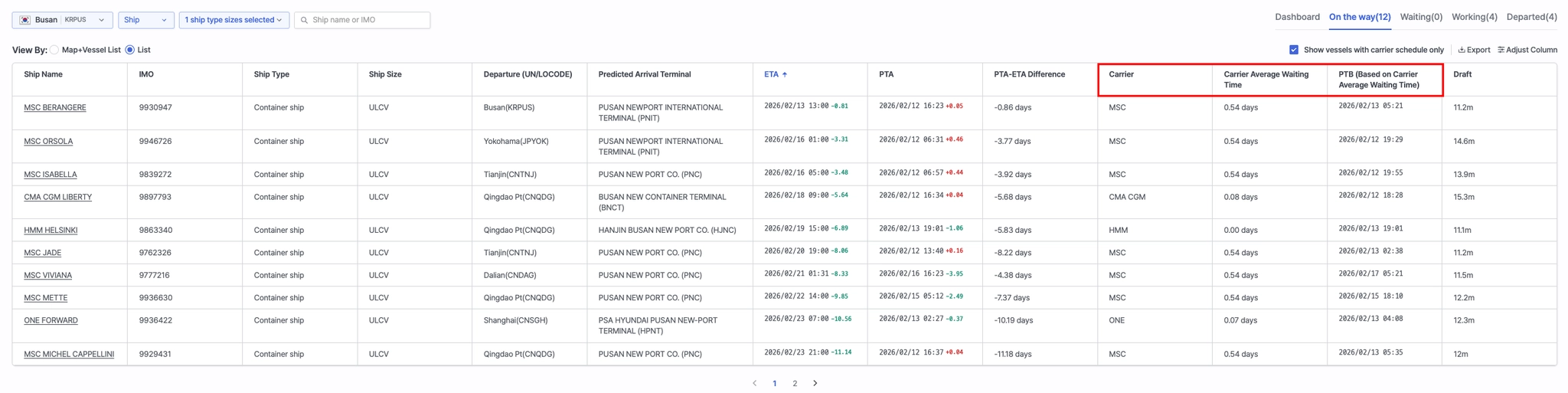Viewport: 1568px width, 393px height.
Task: Open the MSC BERANGERE ship link
Action: click(55, 108)
